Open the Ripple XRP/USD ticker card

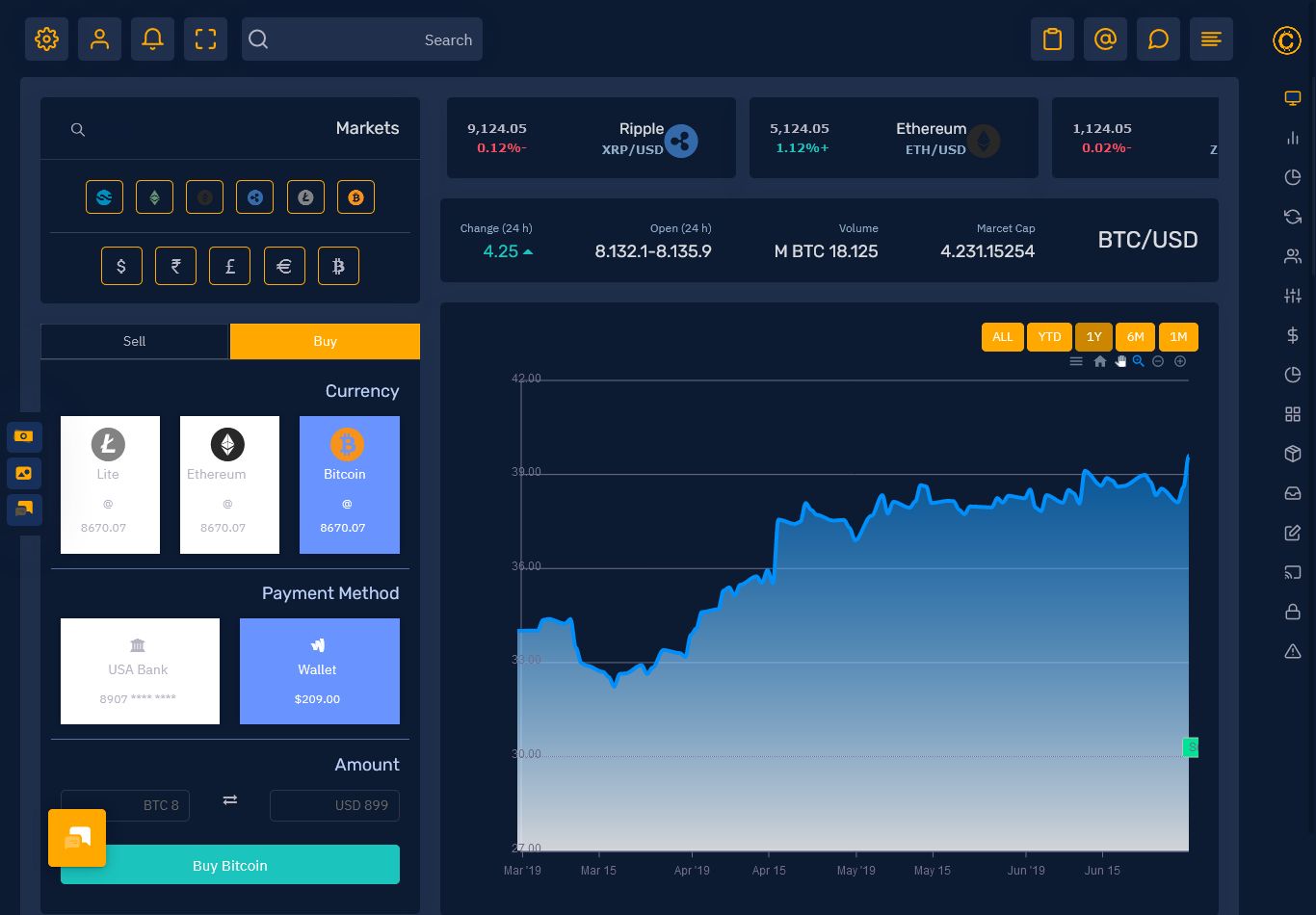tap(592, 138)
